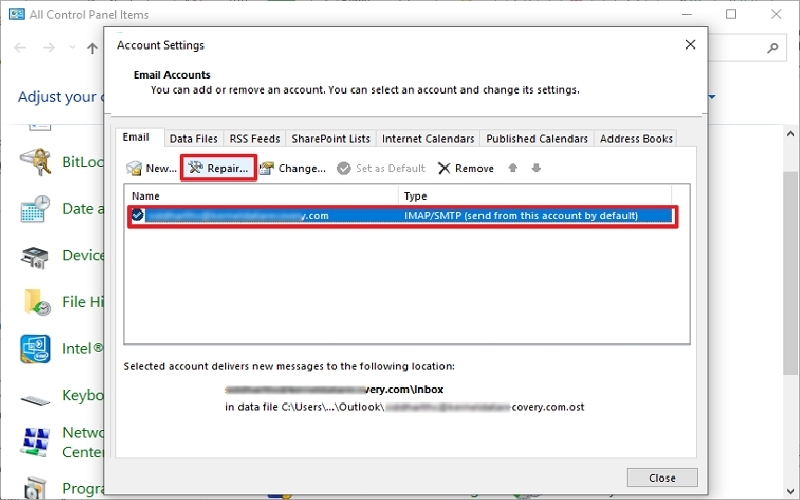The width and height of the screenshot is (800, 500).
Task: Toggle the default account checkmark in list
Action: [137, 215]
